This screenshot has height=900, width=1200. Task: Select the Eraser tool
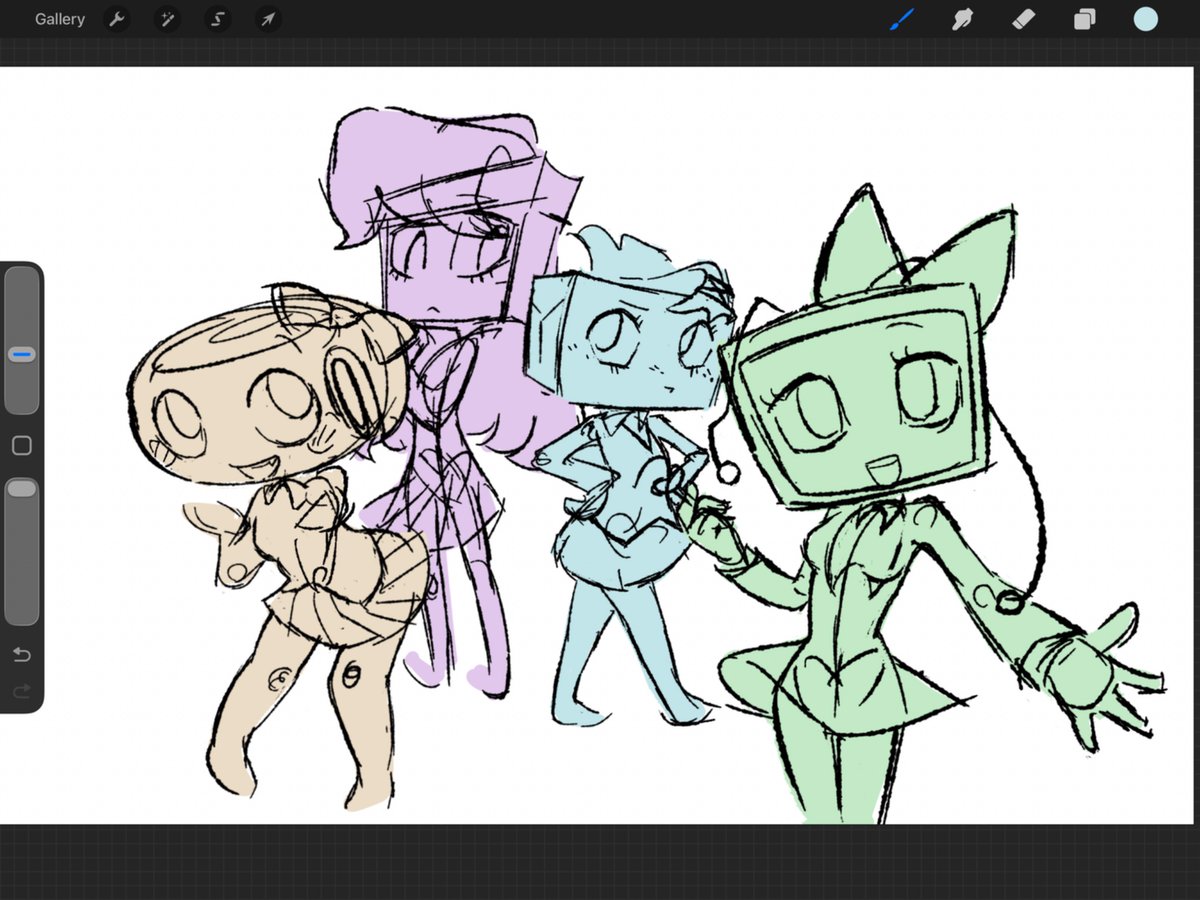click(1023, 19)
